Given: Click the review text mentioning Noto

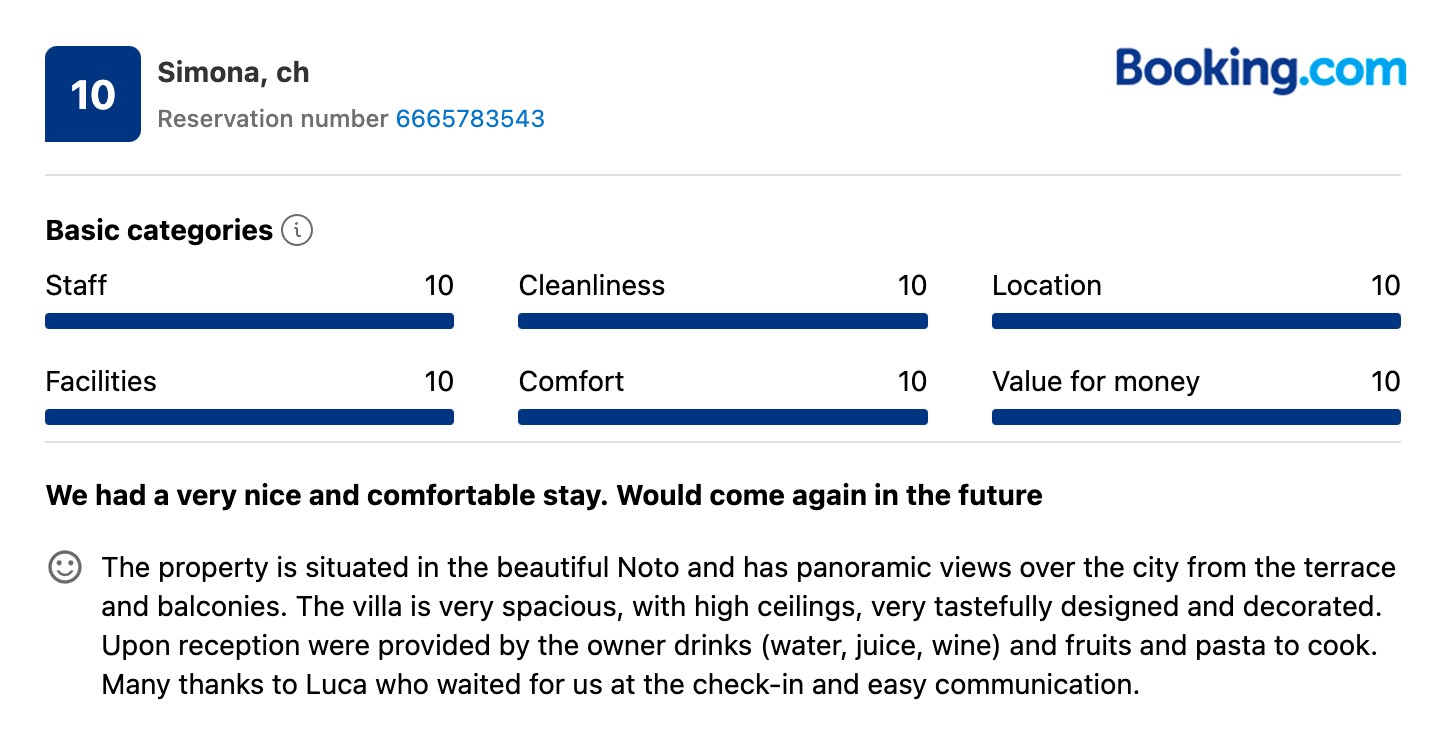Looking at the screenshot, I should (x=748, y=626).
